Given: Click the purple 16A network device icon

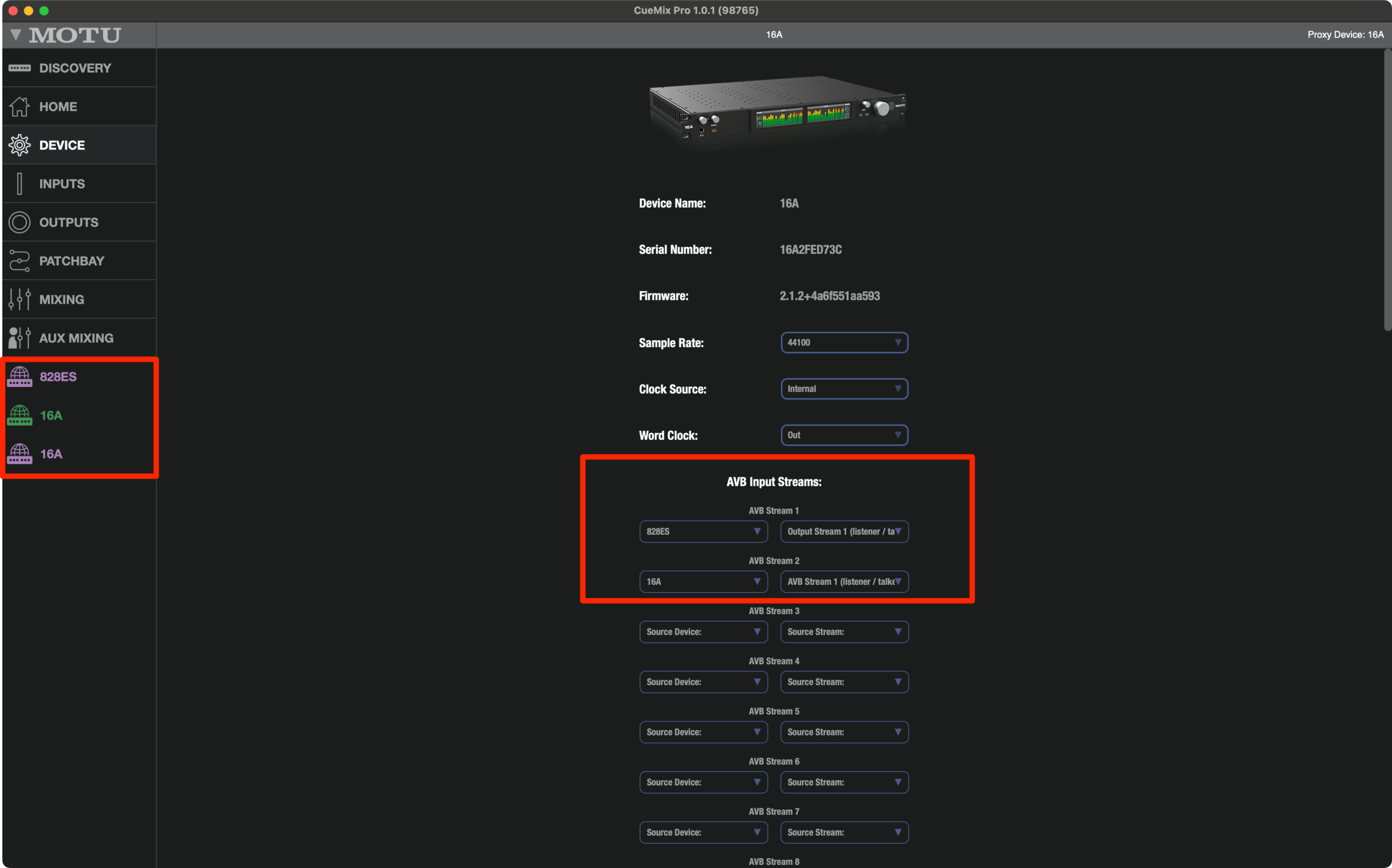Looking at the screenshot, I should pos(20,453).
